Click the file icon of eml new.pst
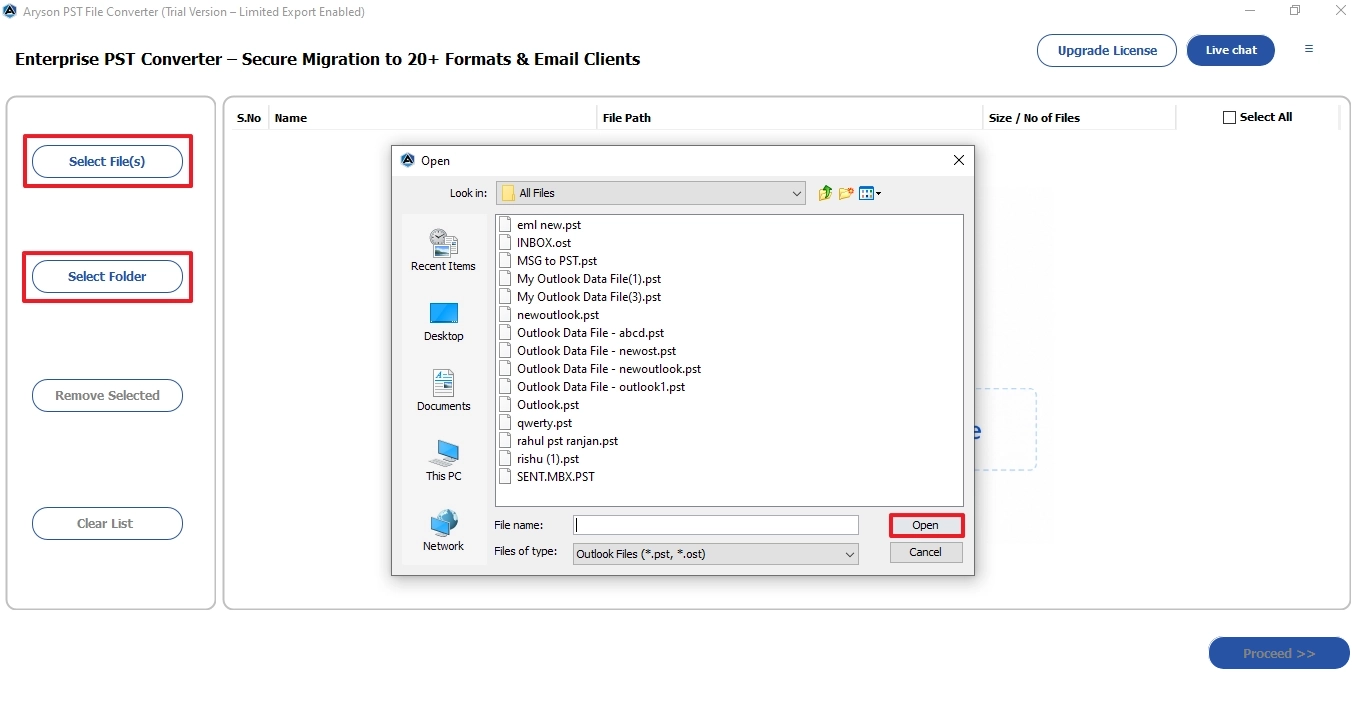The width and height of the screenshot is (1366, 728). pos(505,225)
